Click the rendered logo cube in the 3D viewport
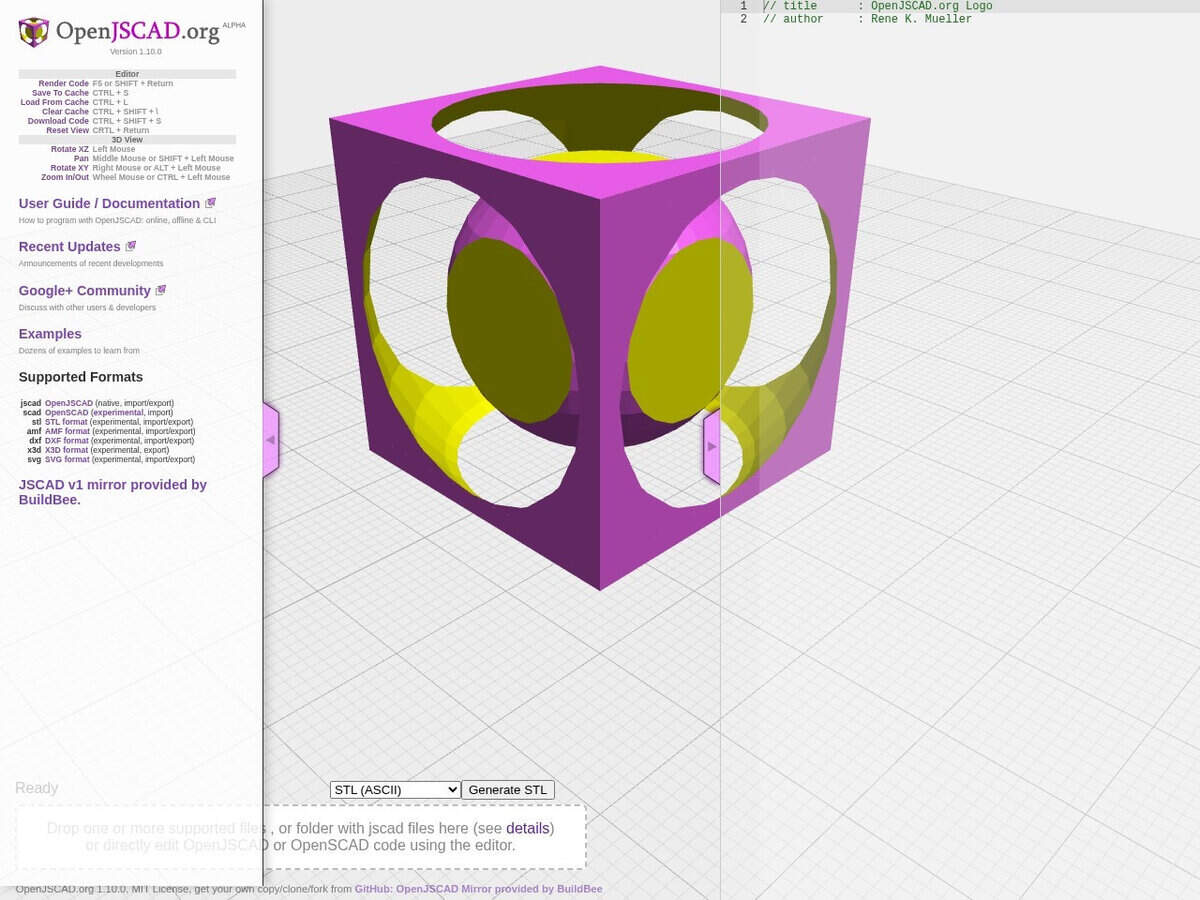Image resolution: width=1200 pixels, height=900 pixels. pyautogui.click(x=600, y=330)
